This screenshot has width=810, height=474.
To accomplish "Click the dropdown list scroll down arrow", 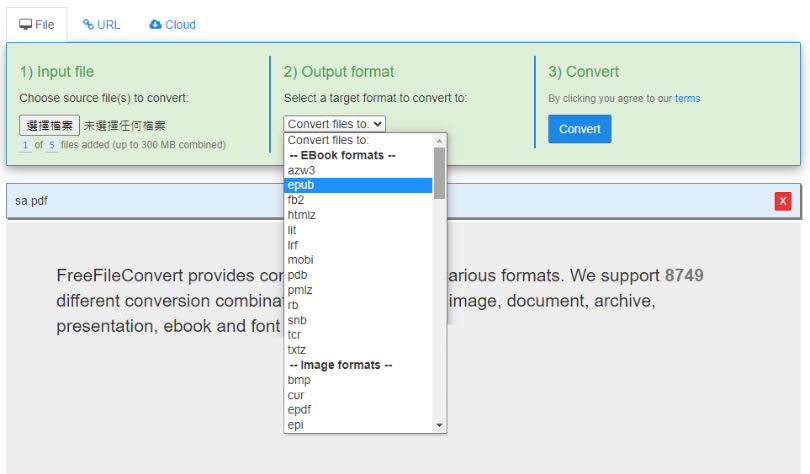I will click(x=440, y=425).
